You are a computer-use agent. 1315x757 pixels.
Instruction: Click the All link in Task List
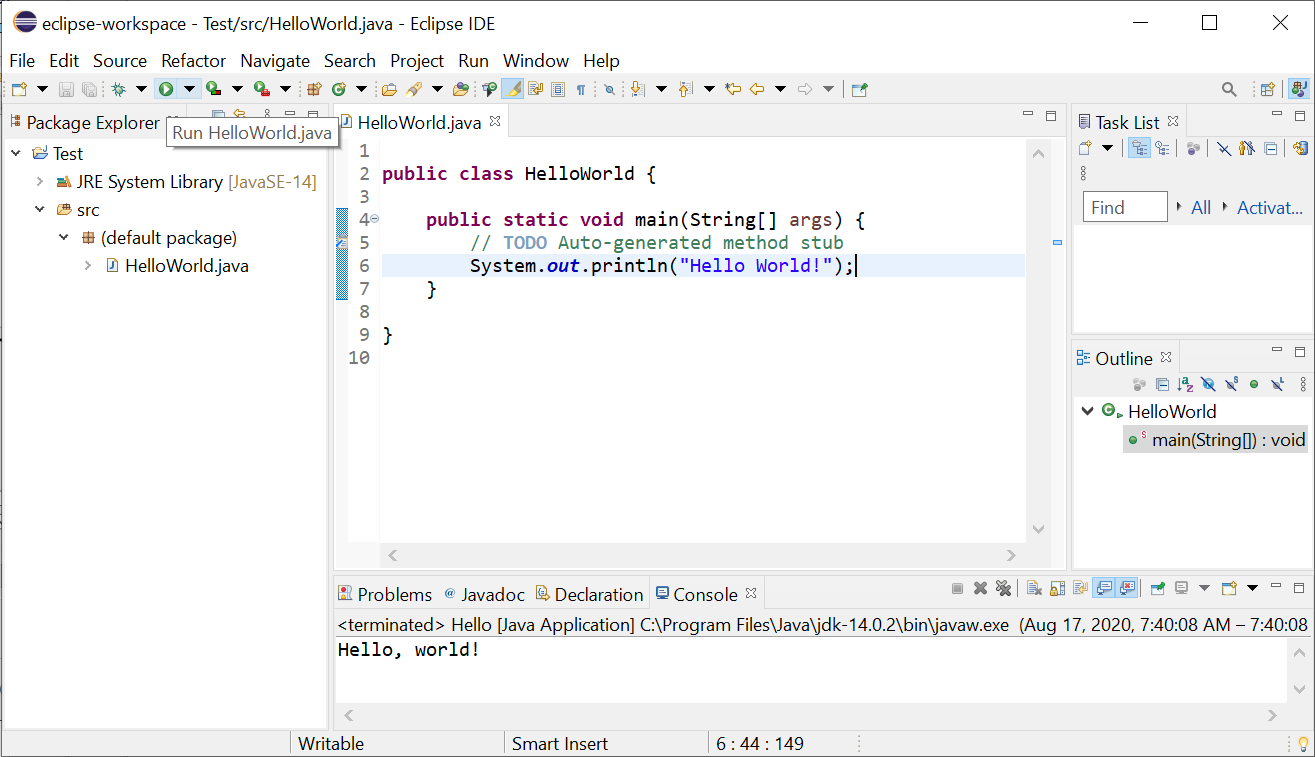[1201, 207]
